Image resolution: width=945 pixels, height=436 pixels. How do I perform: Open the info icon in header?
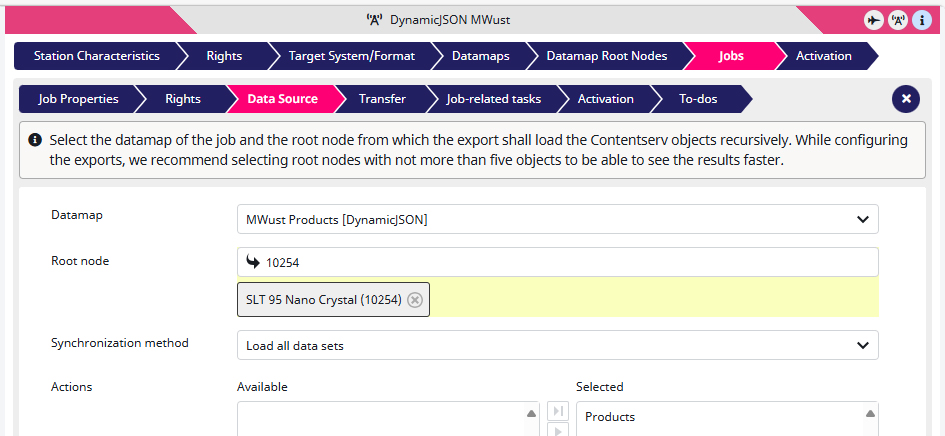tap(922, 20)
